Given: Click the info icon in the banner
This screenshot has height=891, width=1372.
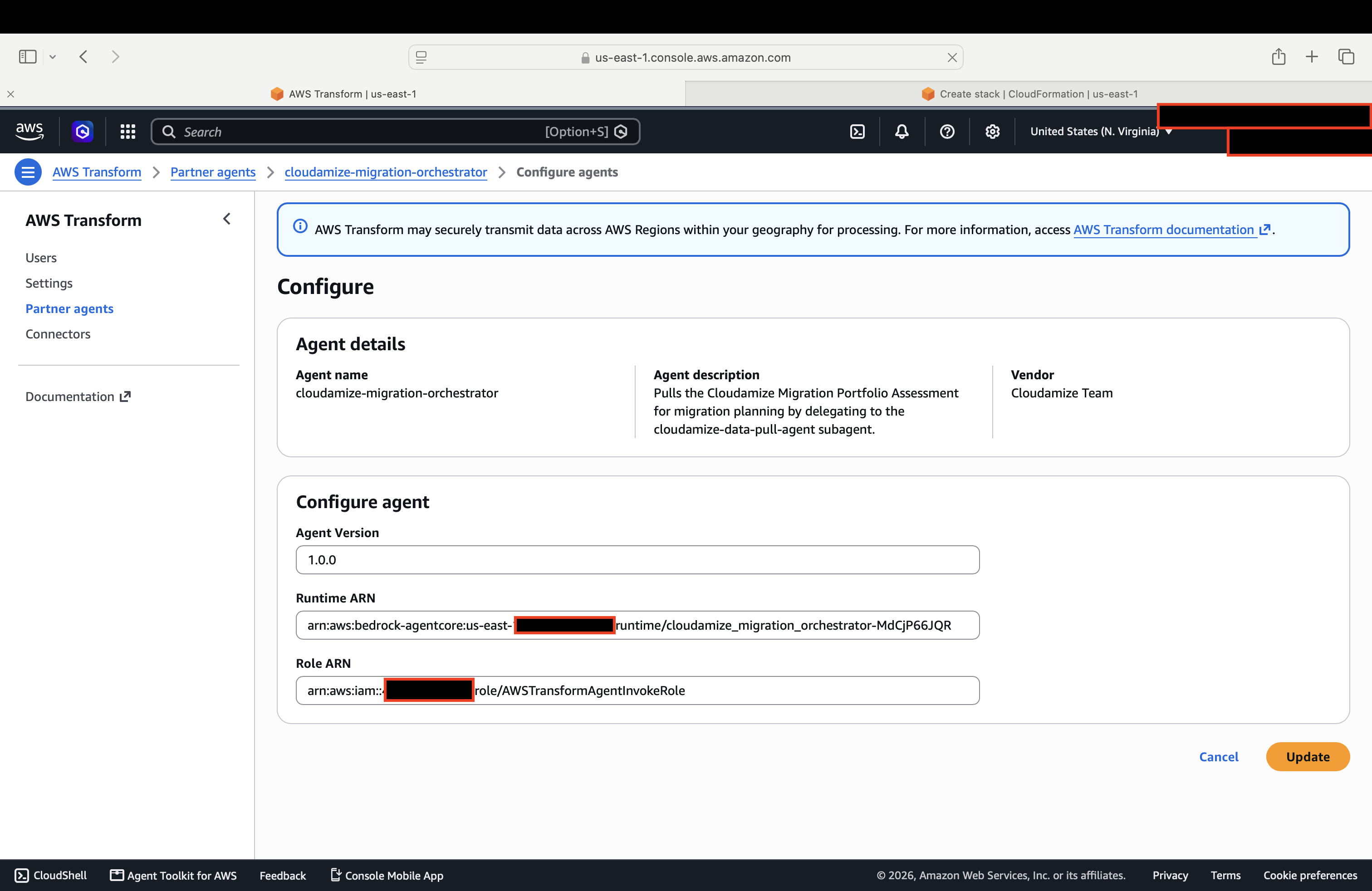Looking at the screenshot, I should 300,226.
